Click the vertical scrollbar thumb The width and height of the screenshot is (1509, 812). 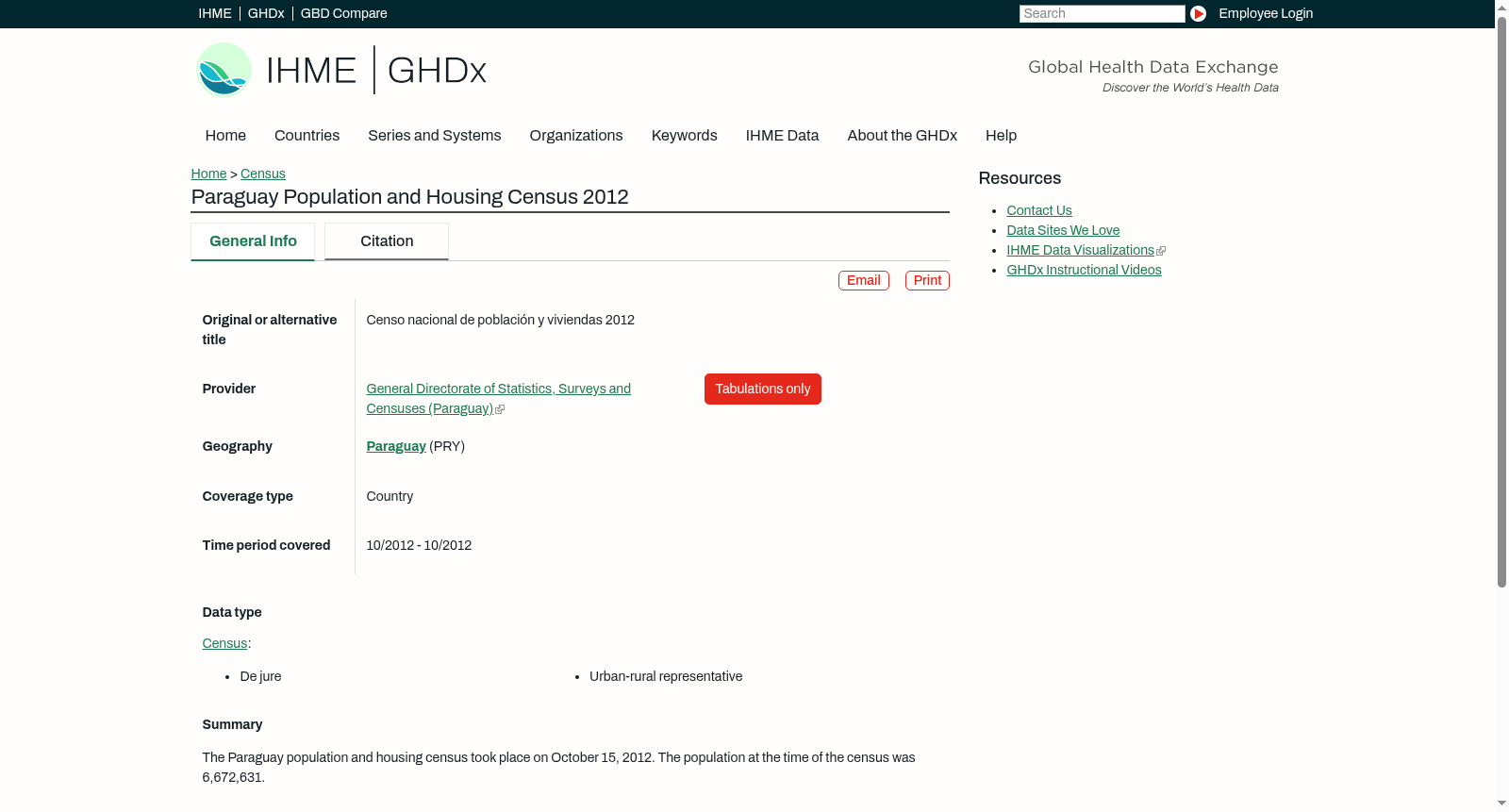click(1501, 302)
